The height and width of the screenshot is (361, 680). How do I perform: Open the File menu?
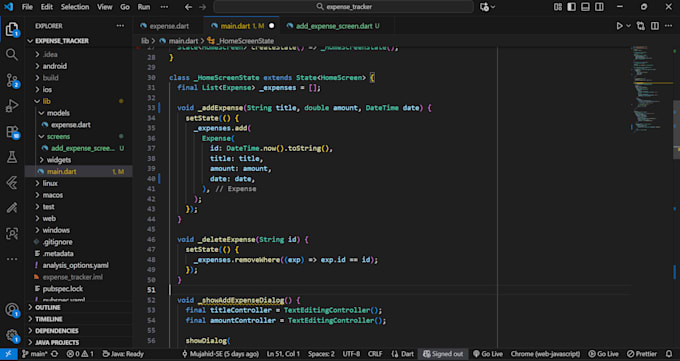pyautogui.click(x=27, y=7)
